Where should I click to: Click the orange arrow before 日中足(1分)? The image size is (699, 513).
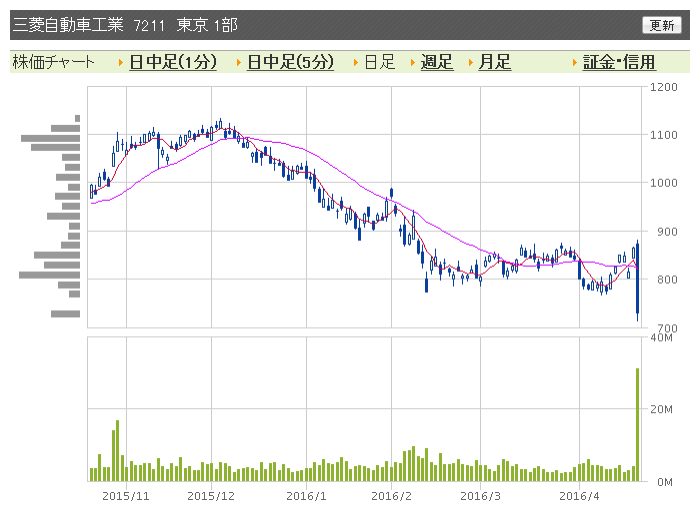coord(120,62)
